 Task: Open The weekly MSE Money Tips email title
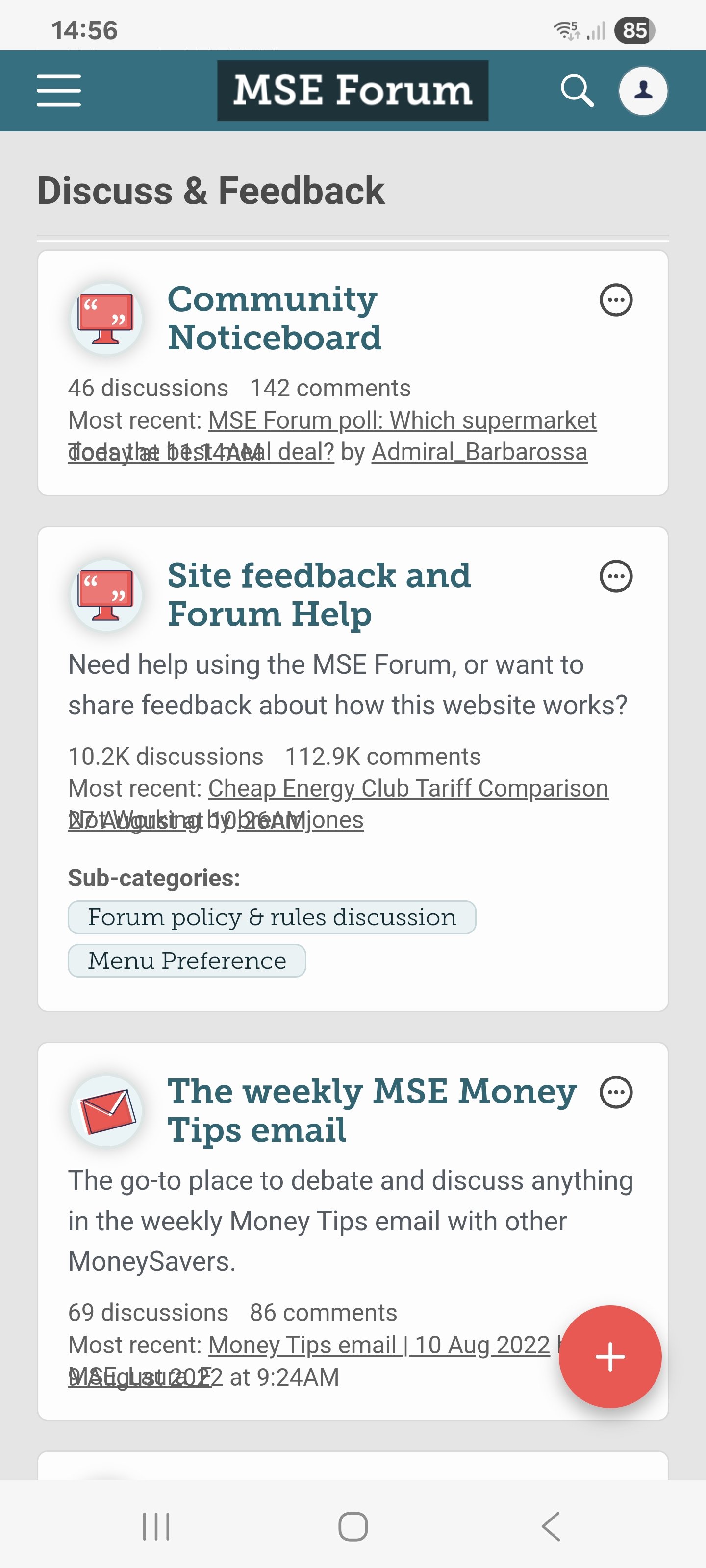click(x=372, y=1111)
